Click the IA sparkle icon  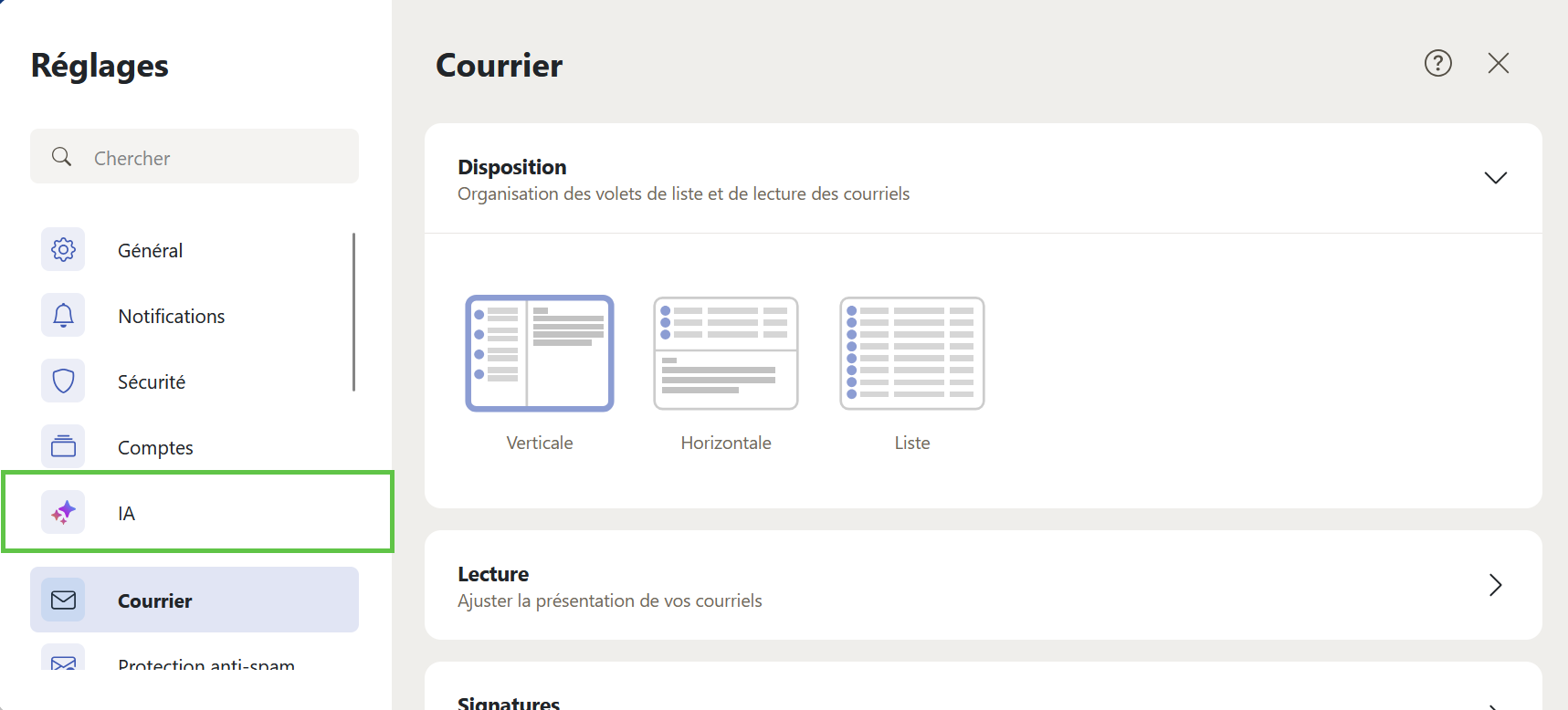tap(63, 512)
